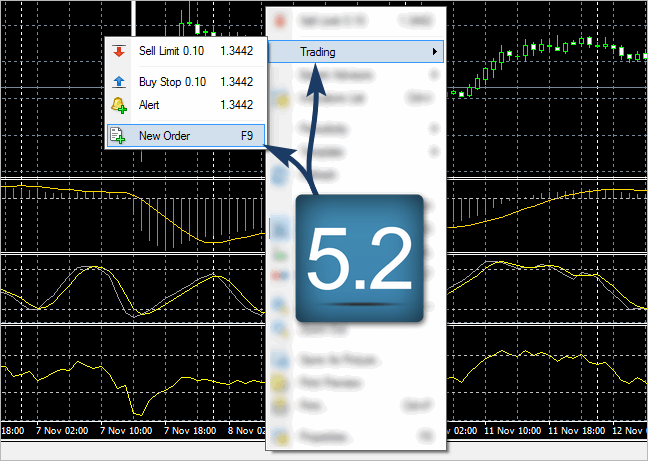The height and width of the screenshot is (461, 648).
Task: Click the blurred Save As Picture icon
Action: (x=282, y=360)
